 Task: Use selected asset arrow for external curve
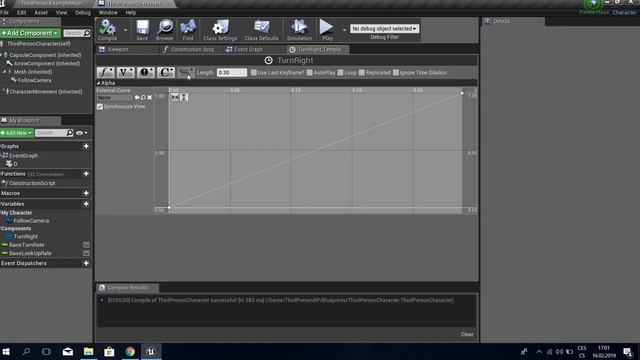(x=137, y=98)
